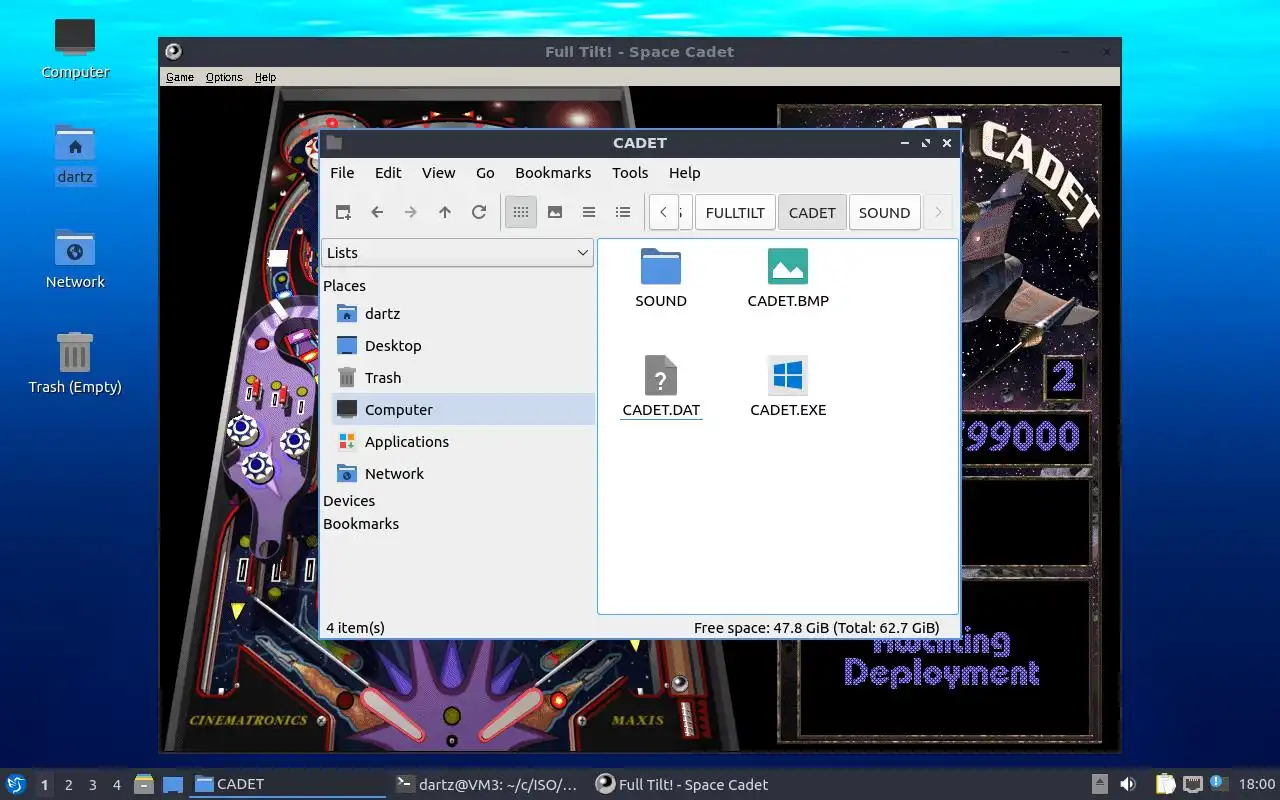Open a new tab in file manager
Screen dimensions: 1280x800
[x=343, y=212]
